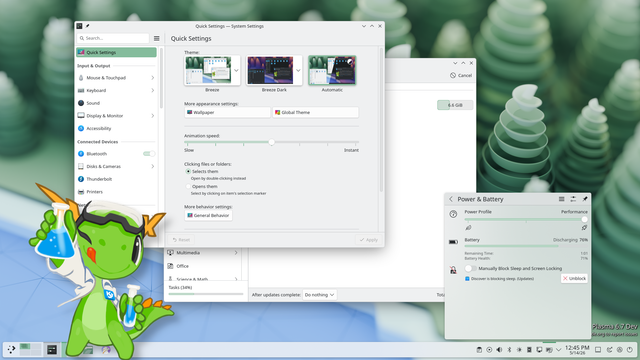Click the Display & Monitor icon
Image resolution: width=640 pixels, height=360 pixels.
(81, 116)
